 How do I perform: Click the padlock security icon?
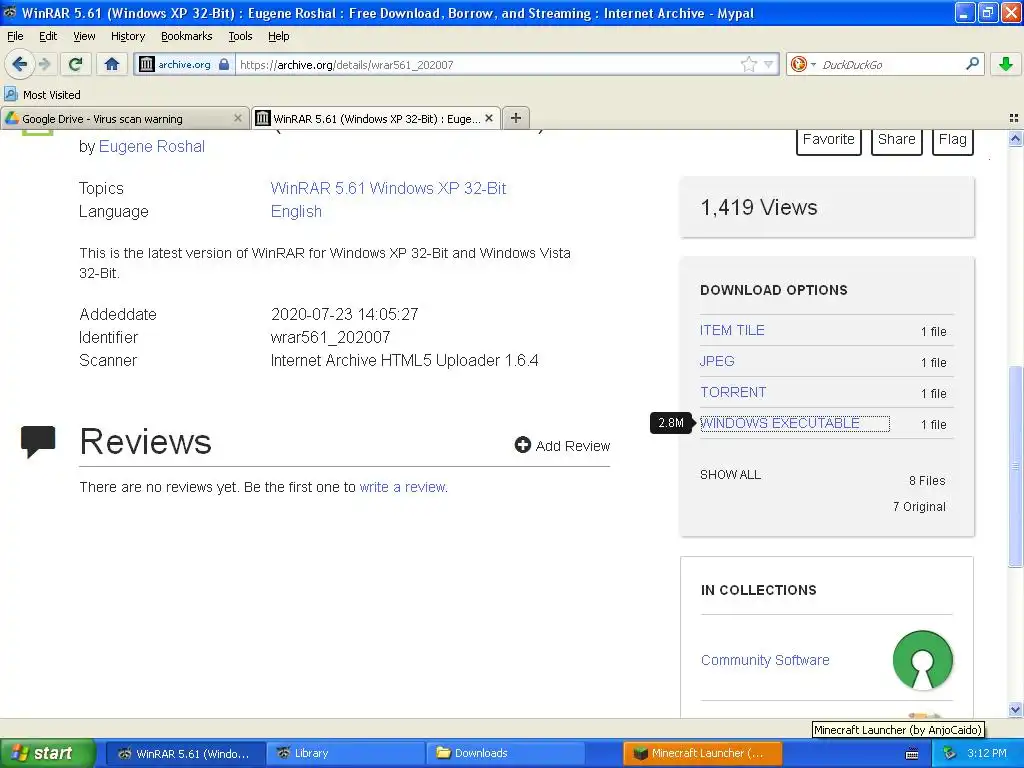(224, 64)
